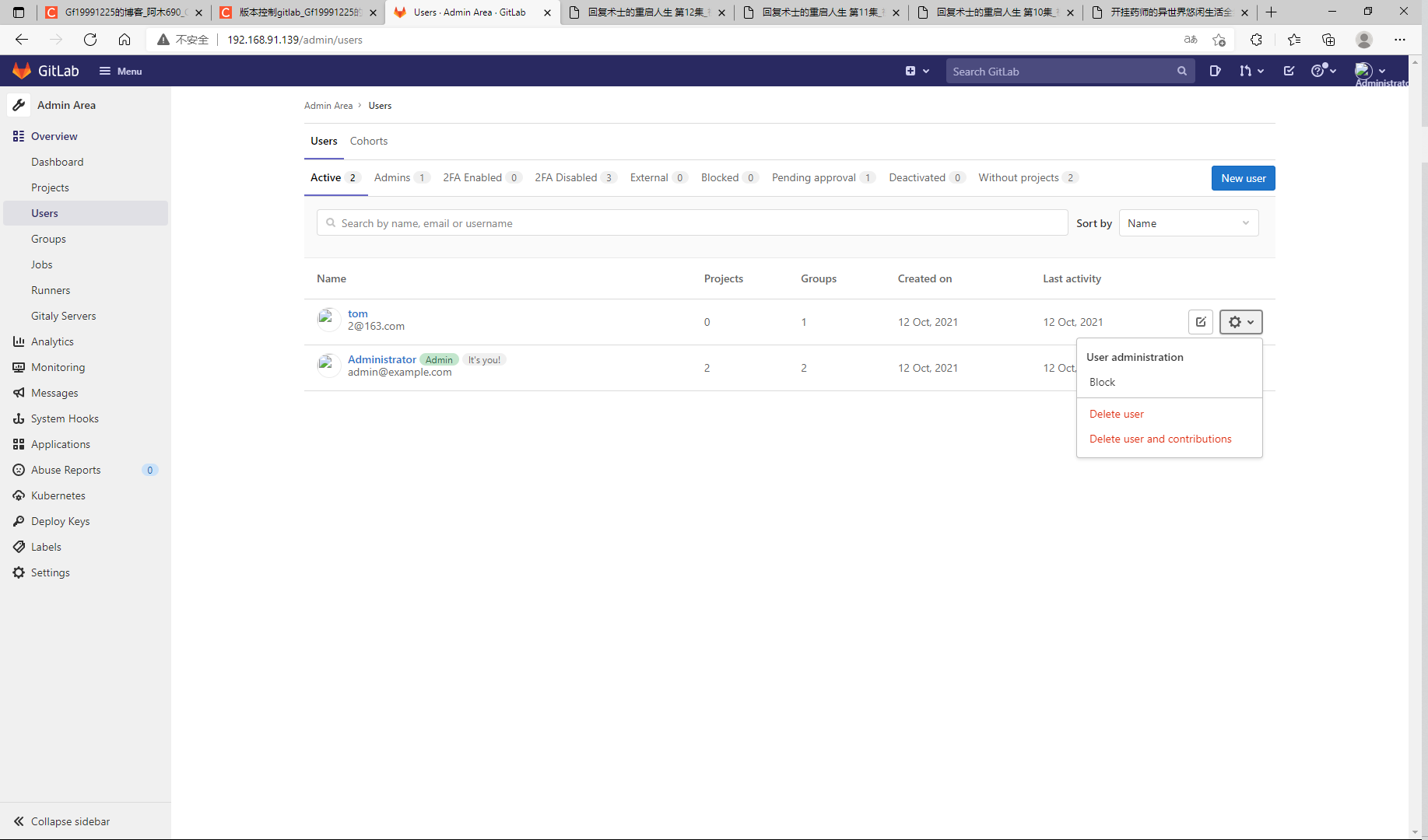Click the browser refresh icon
The image size is (1428, 840).
click(x=90, y=40)
